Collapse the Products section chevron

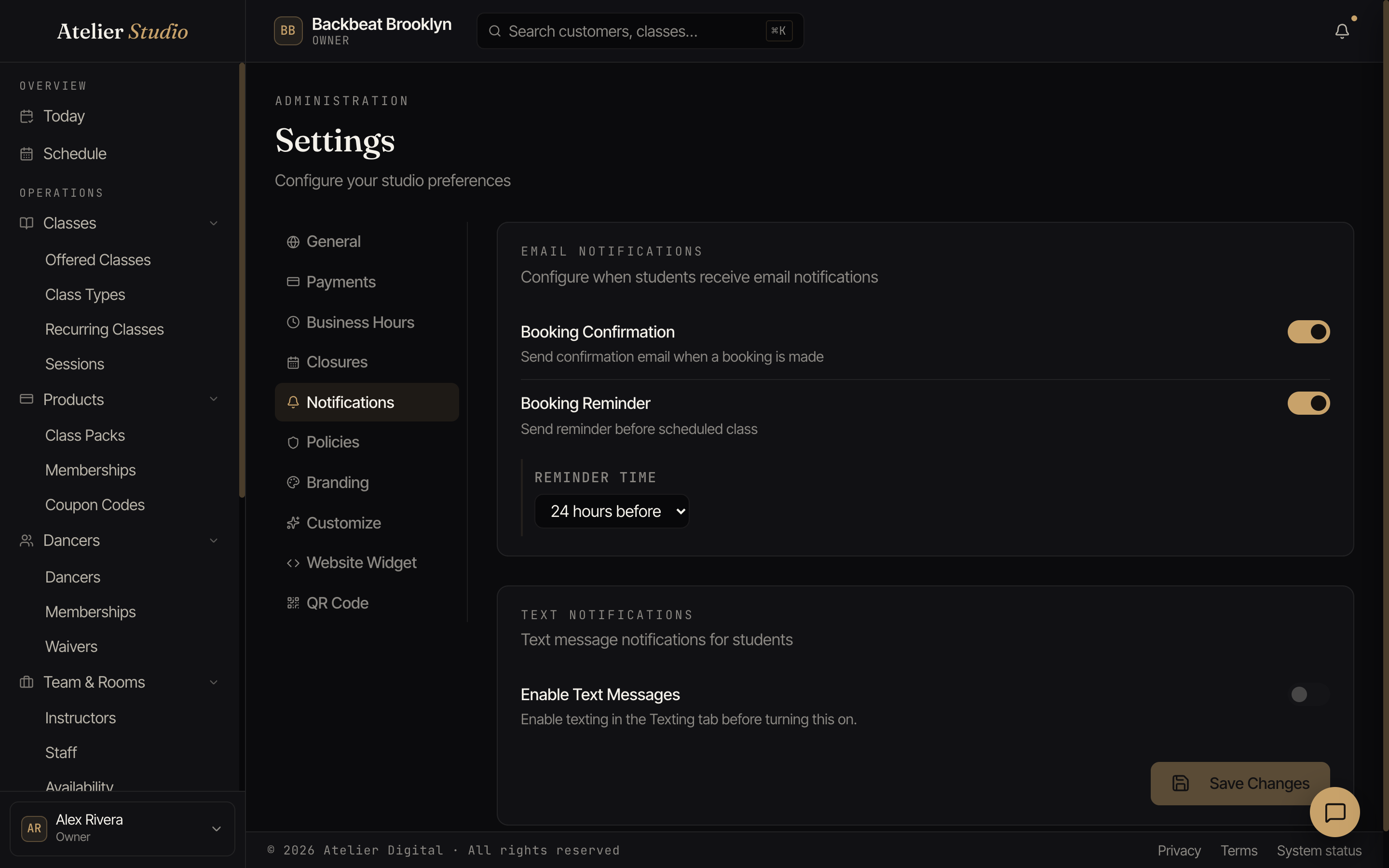[x=214, y=399]
